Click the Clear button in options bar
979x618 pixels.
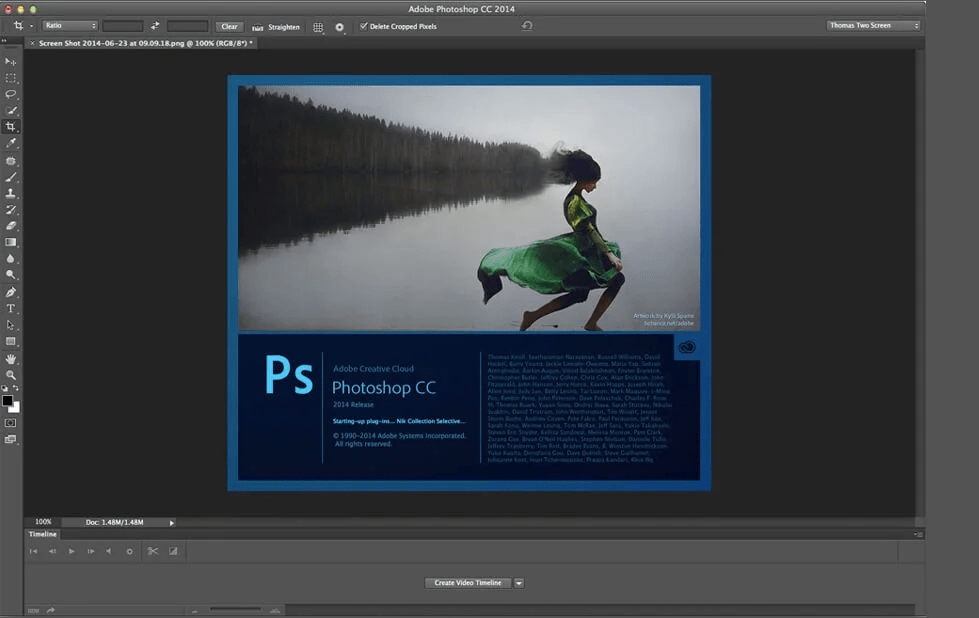click(229, 26)
